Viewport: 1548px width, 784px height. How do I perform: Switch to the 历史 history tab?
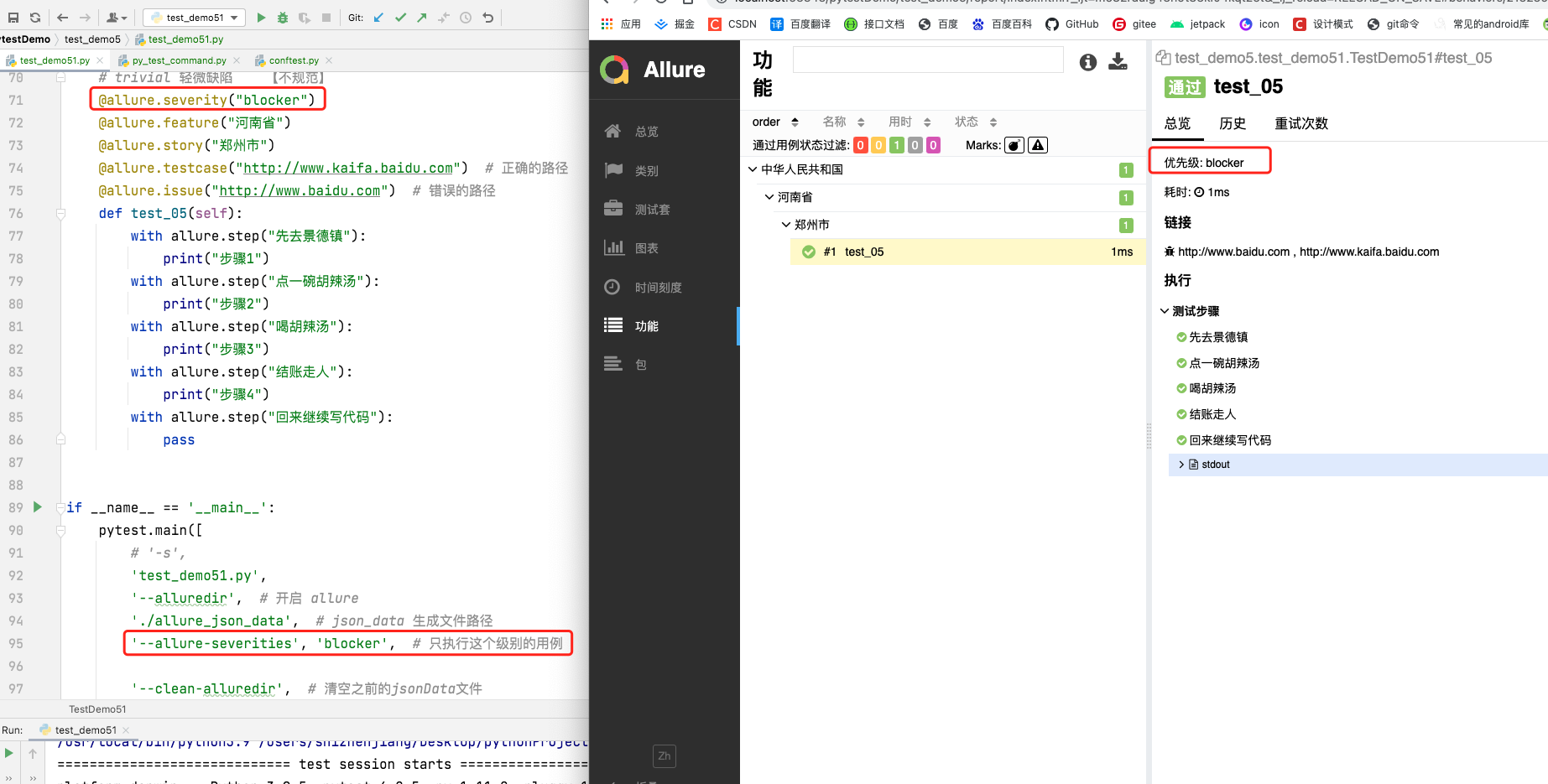(x=1232, y=123)
